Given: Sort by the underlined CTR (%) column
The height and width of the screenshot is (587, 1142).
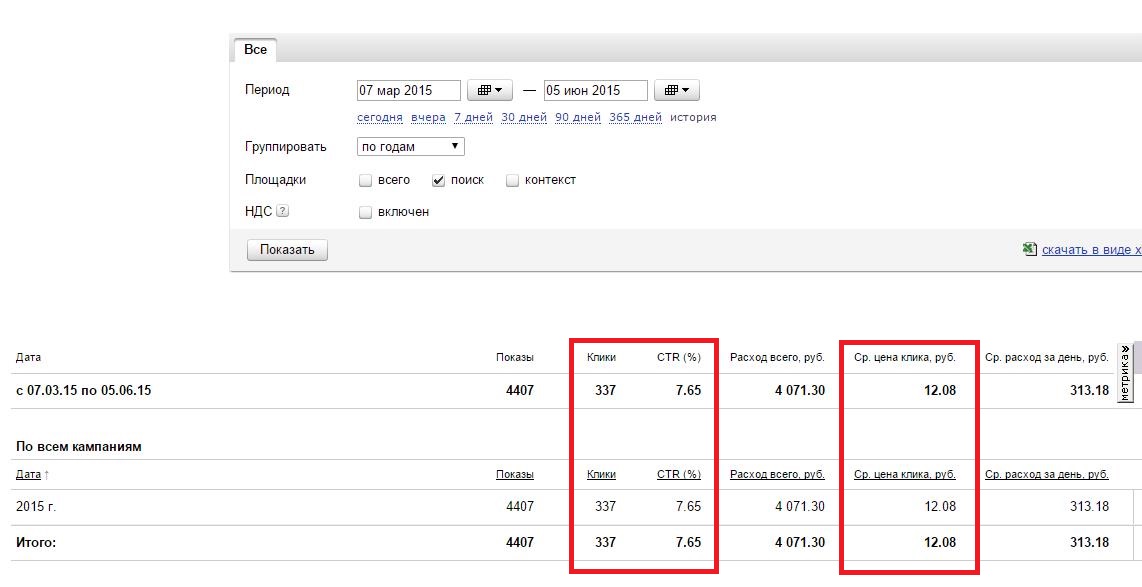Looking at the screenshot, I should pyautogui.click(x=679, y=474).
